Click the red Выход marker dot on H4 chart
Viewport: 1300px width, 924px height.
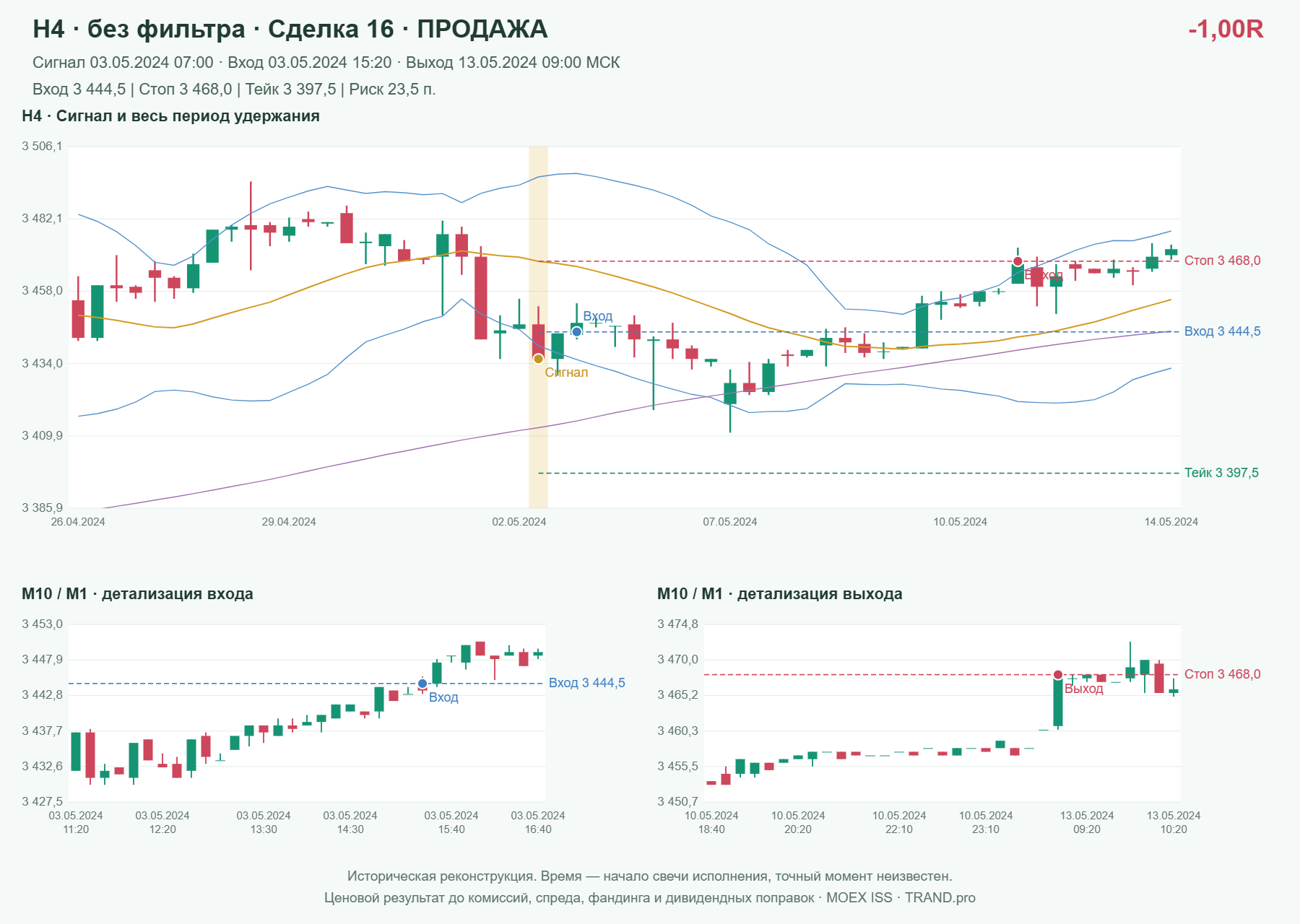pos(1018,261)
